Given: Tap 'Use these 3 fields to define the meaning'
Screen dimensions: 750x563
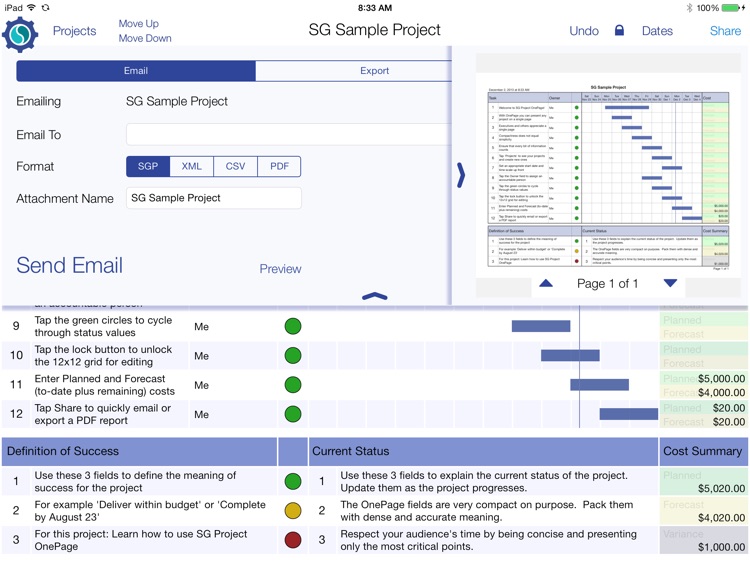Looking at the screenshot, I should (x=135, y=482).
